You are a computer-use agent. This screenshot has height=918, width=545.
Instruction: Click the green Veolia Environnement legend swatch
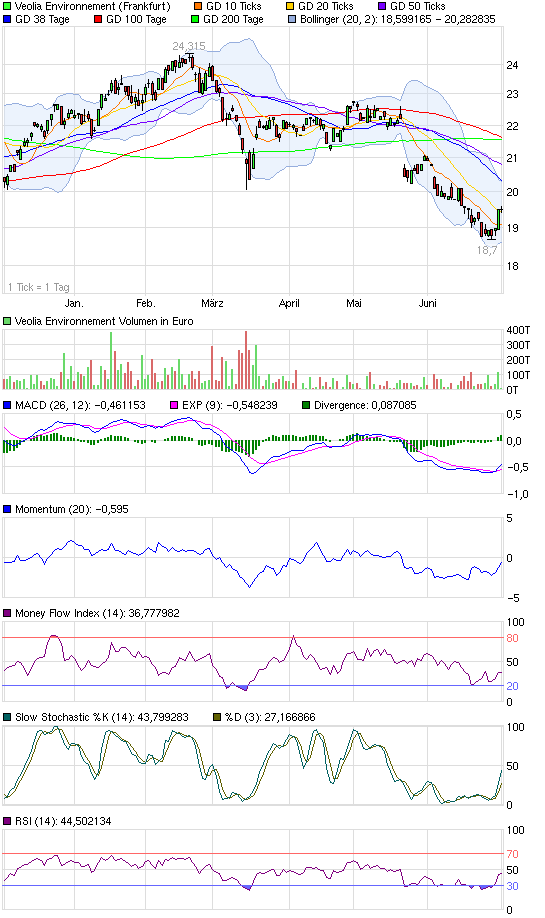(x=7, y=6)
